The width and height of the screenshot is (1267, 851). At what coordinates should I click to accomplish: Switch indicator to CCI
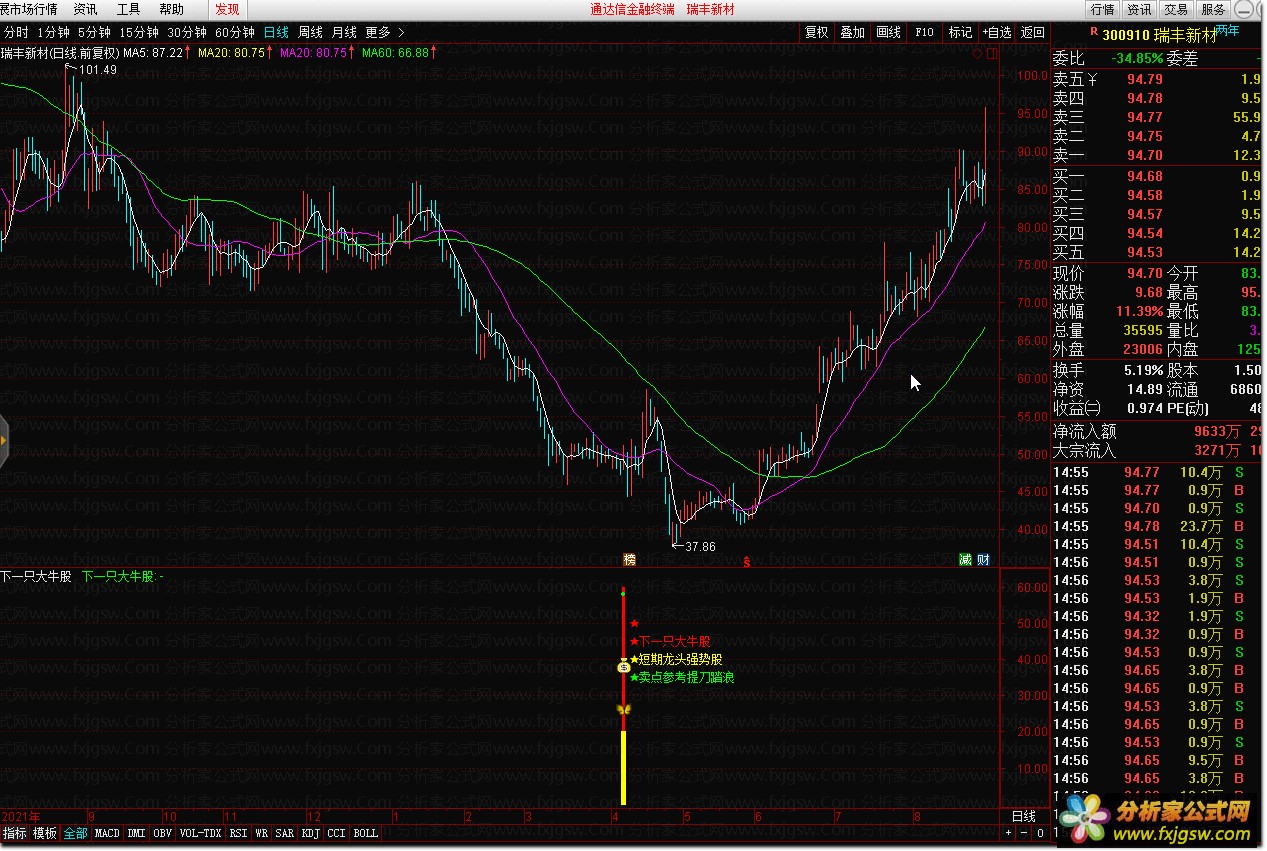(337, 833)
